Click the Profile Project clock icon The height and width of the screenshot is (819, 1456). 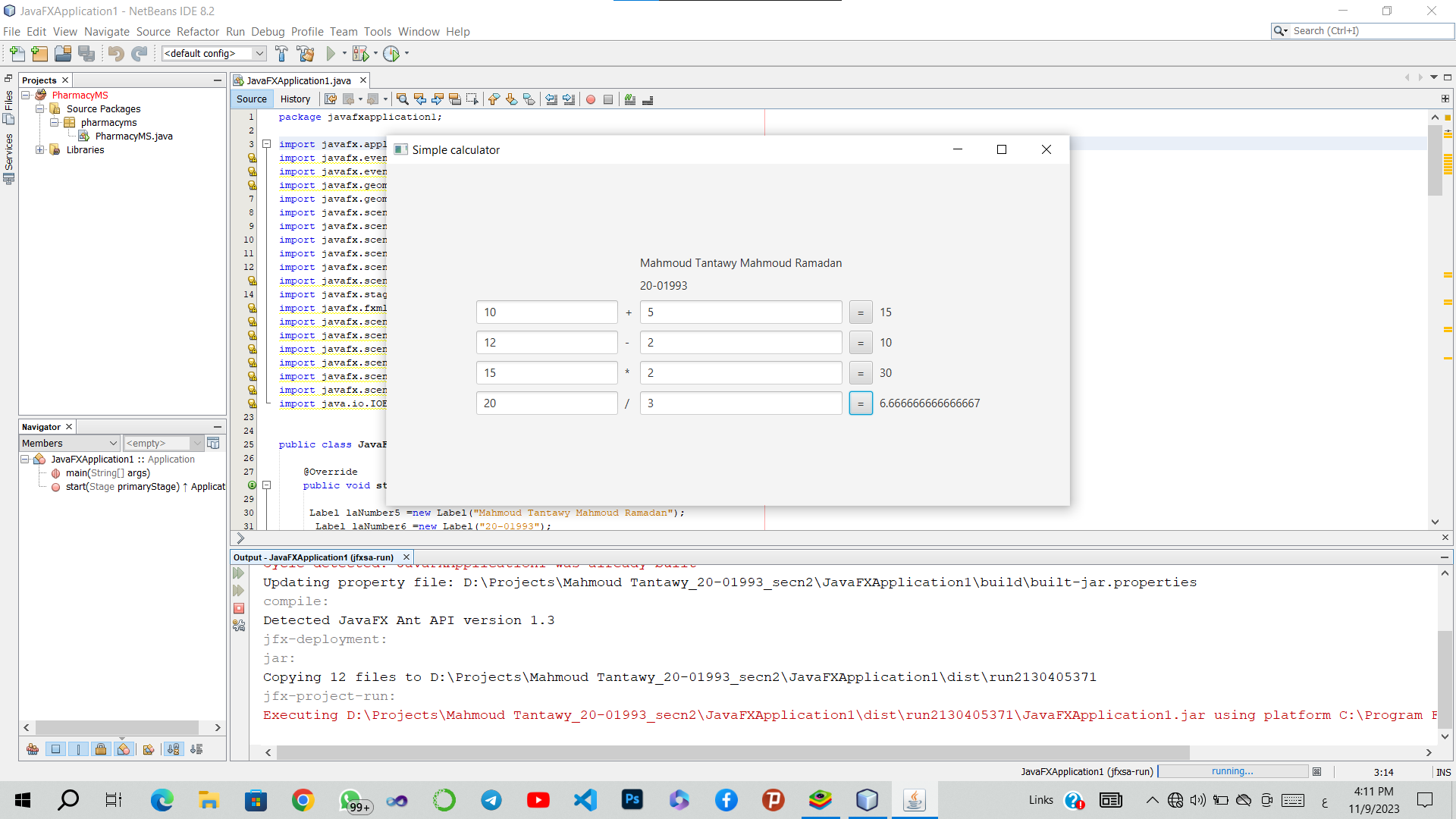tap(391, 53)
